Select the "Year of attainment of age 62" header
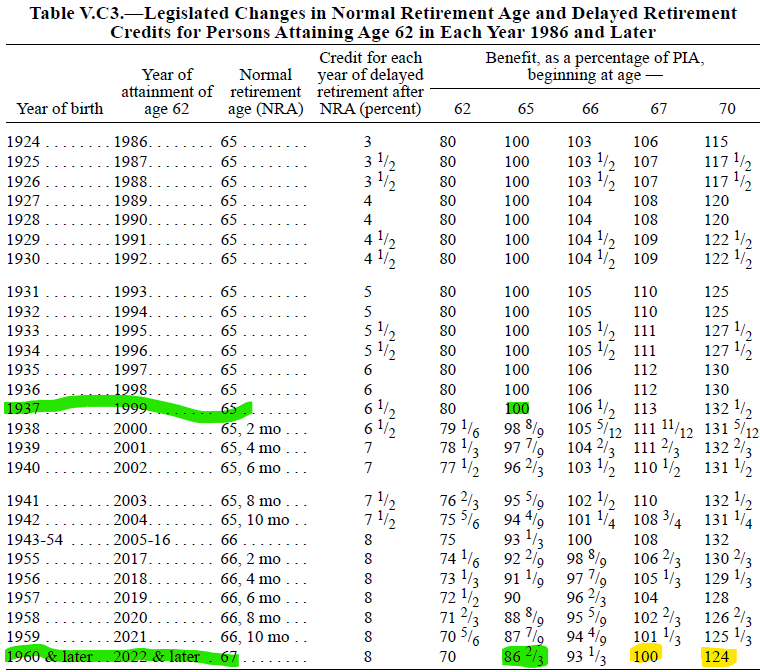 pos(166,91)
